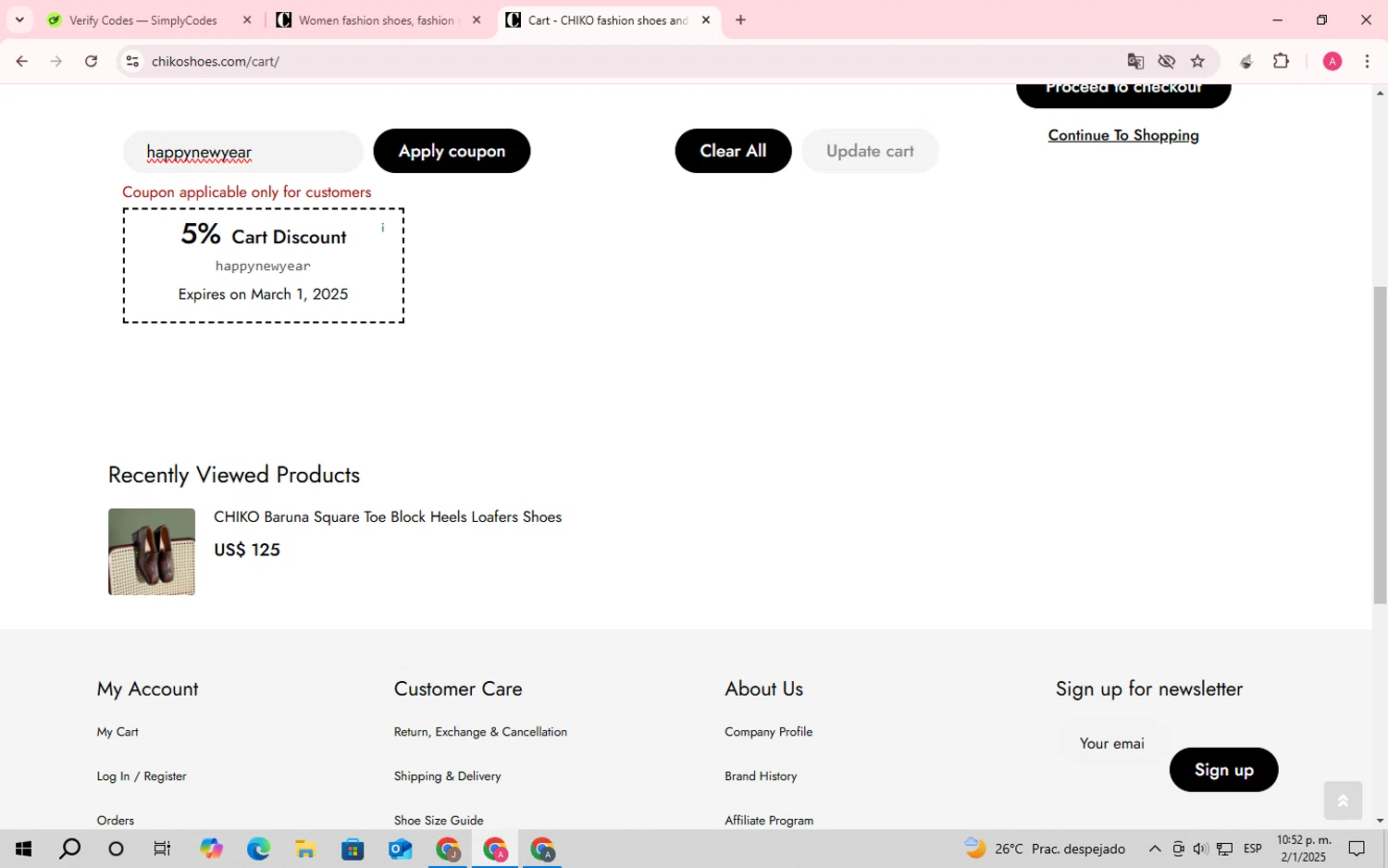Show hidden system tray icons
1388x868 pixels.
[1155, 849]
